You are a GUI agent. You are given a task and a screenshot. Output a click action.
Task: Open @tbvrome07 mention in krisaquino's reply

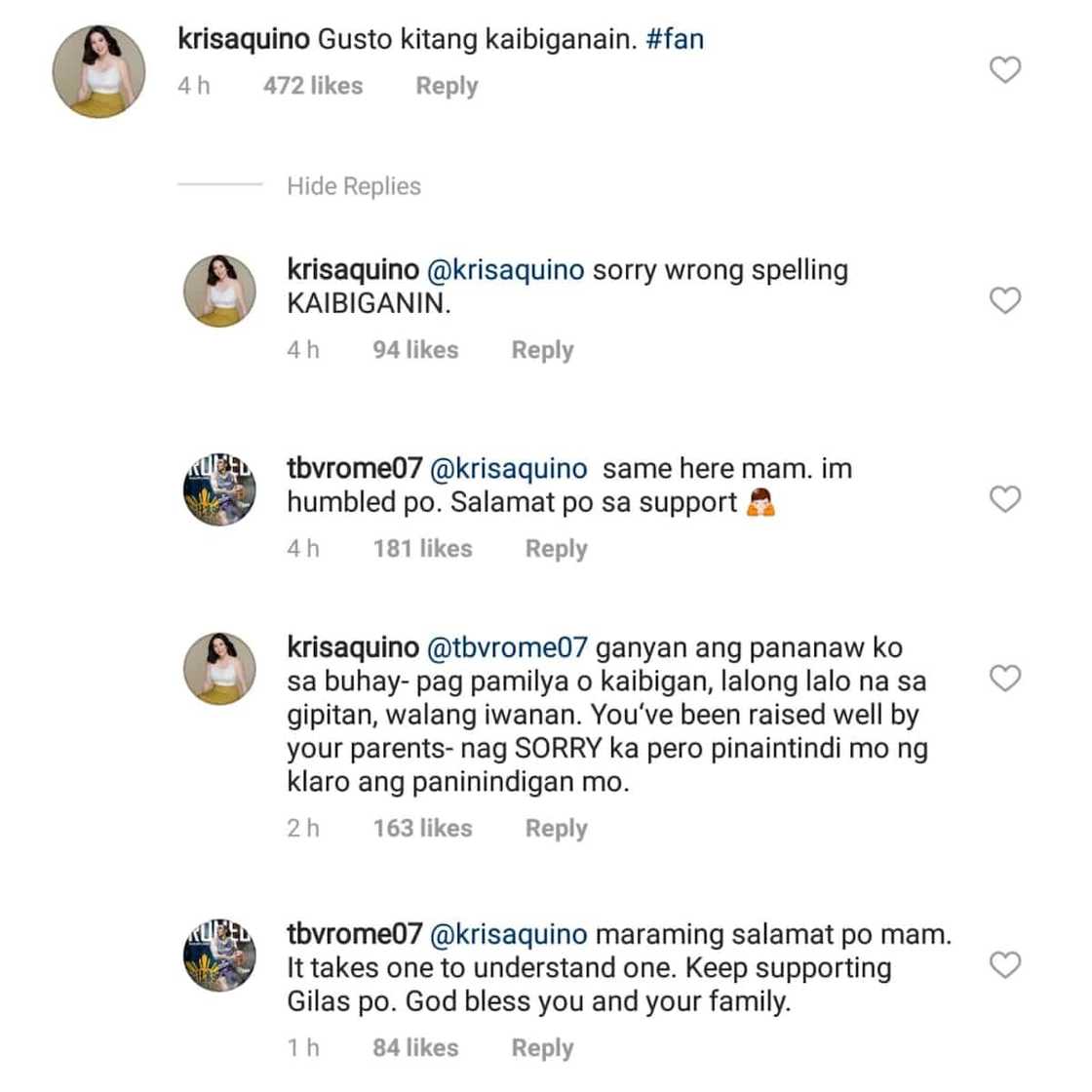pos(507,647)
